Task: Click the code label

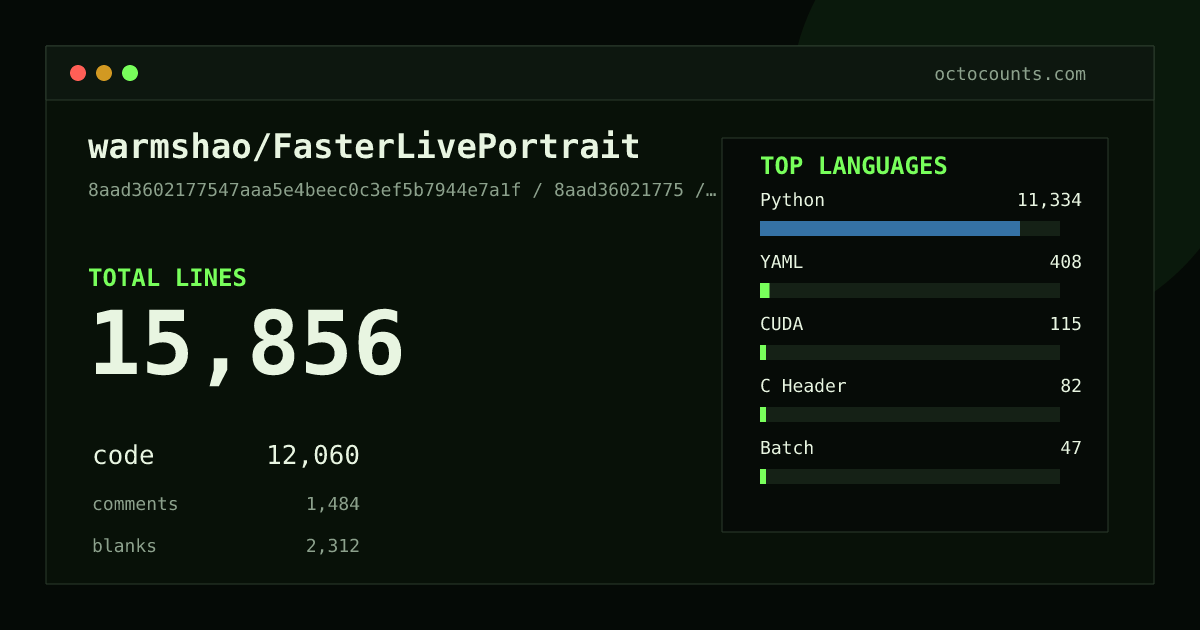Action: tap(124, 456)
